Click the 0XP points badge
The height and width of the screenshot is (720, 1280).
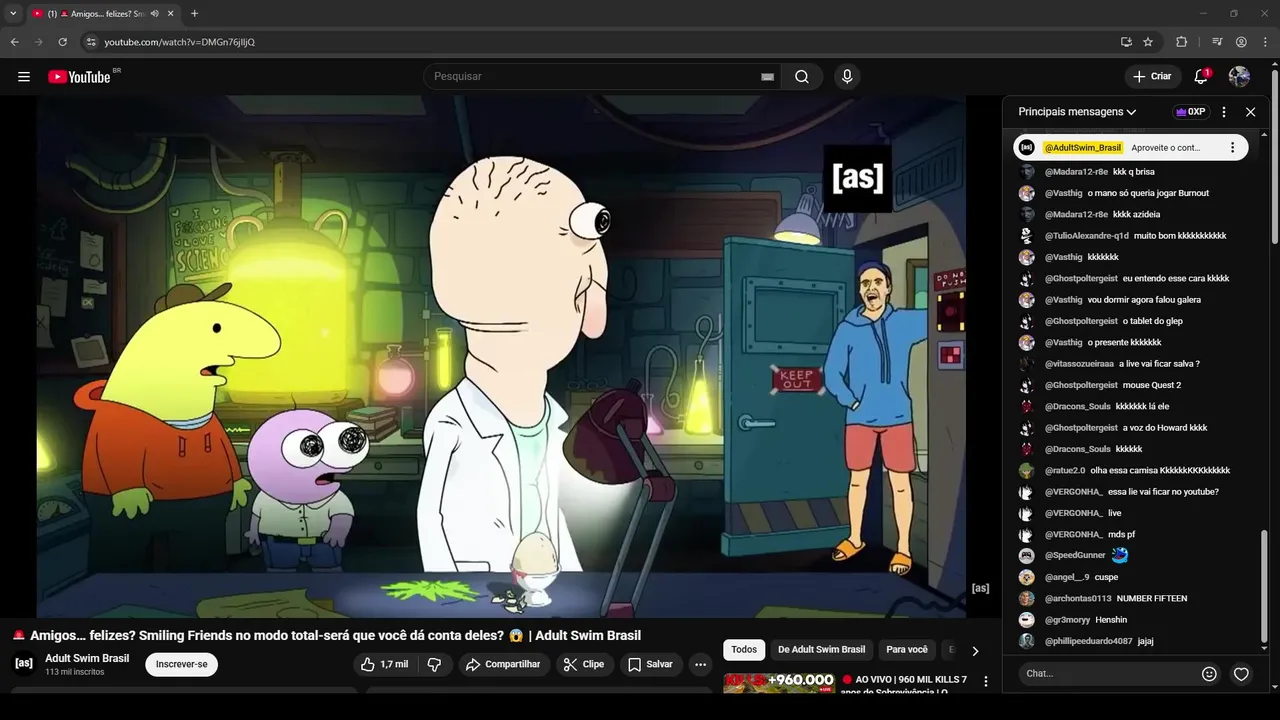click(x=1191, y=112)
